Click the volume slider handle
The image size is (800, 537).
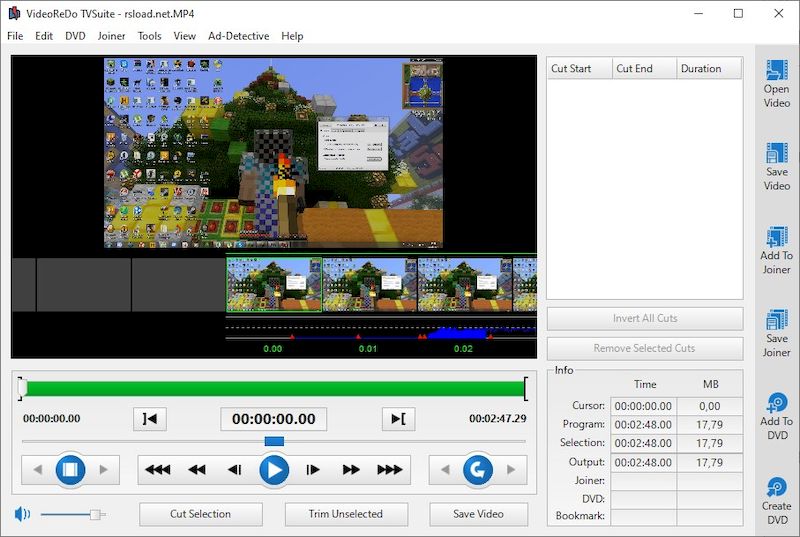[95, 515]
